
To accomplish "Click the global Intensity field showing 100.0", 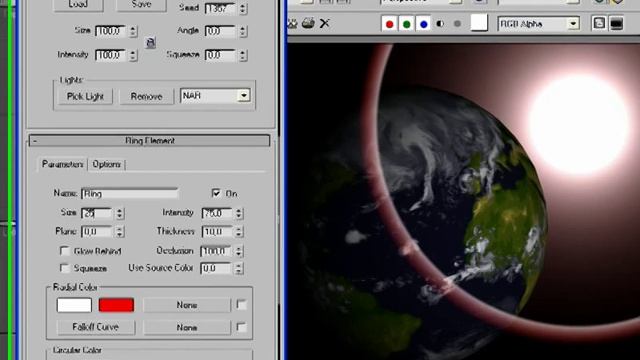I will point(111,55).
